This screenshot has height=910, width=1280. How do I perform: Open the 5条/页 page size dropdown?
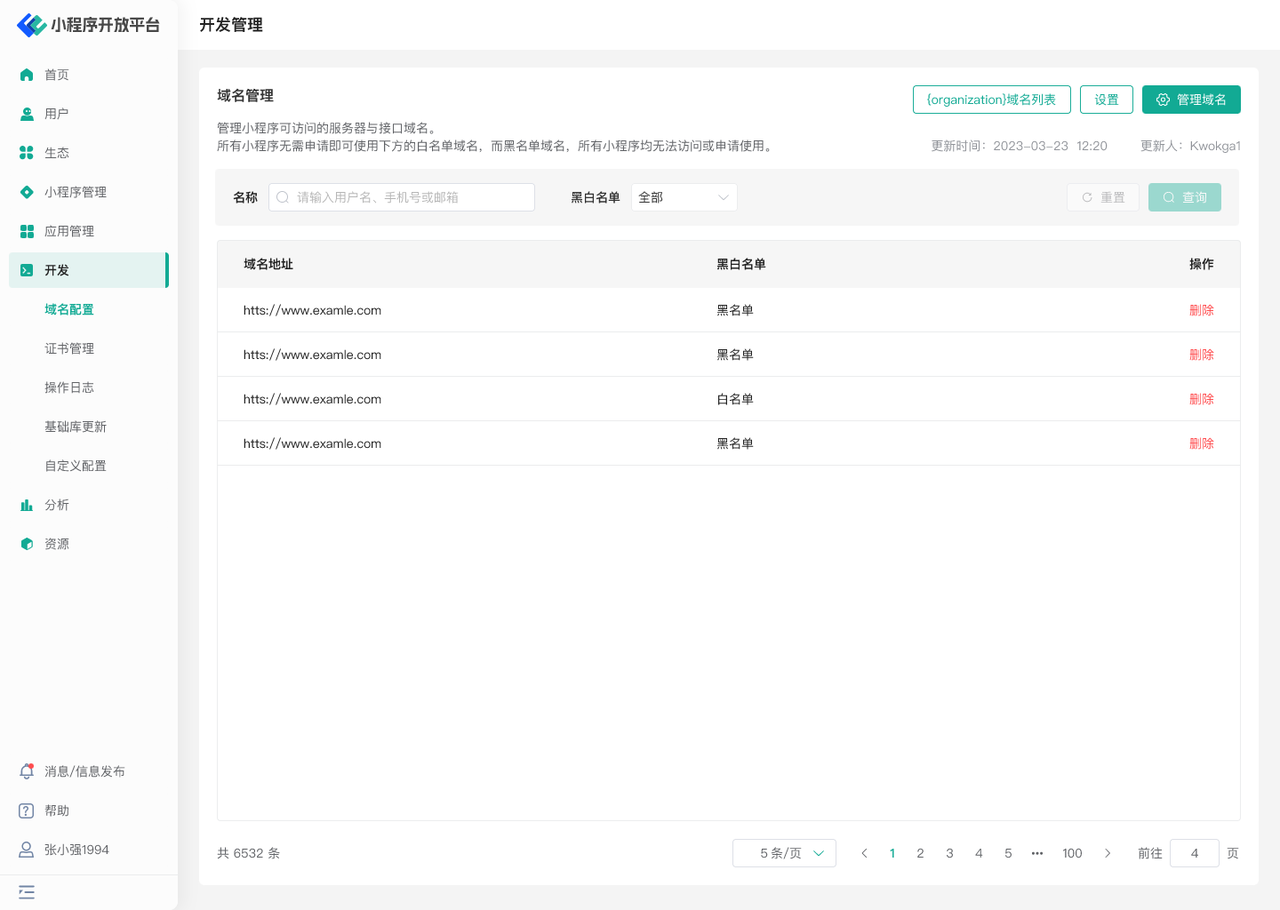tap(784, 853)
